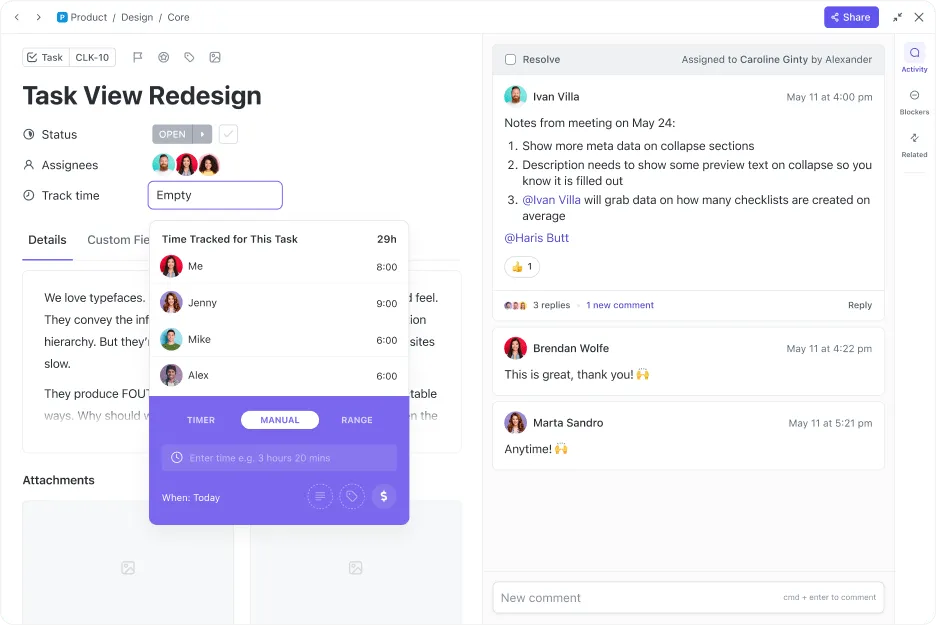
Task: Mark task complete with status checkmark
Action: [x=228, y=134]
